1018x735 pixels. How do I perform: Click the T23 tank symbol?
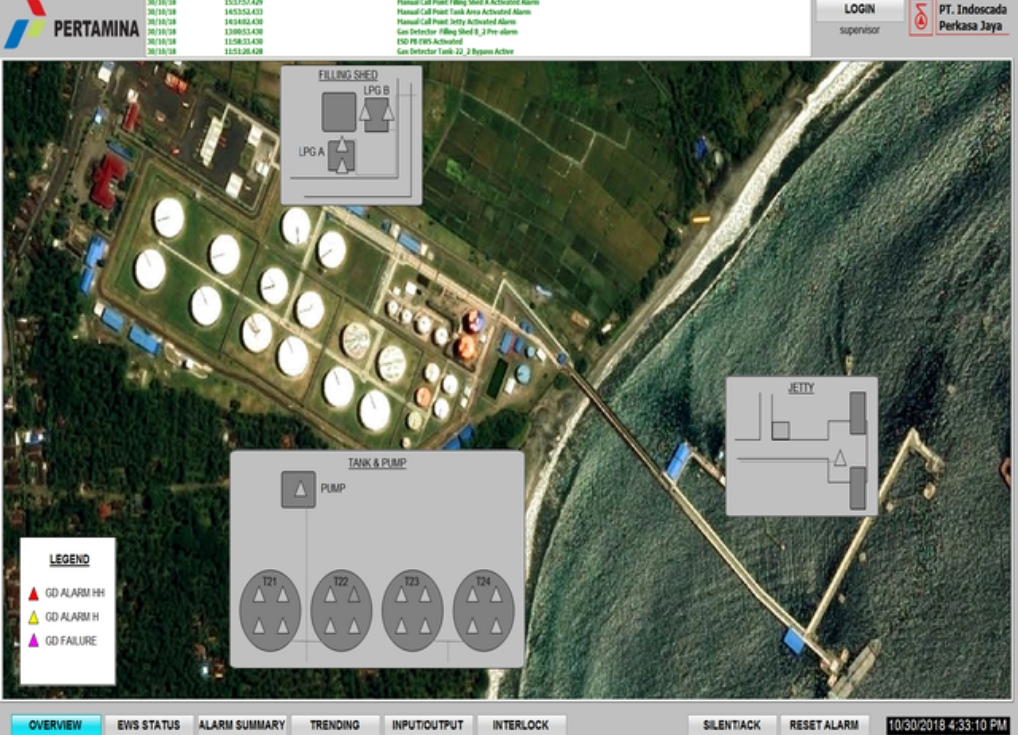(412, 611)
